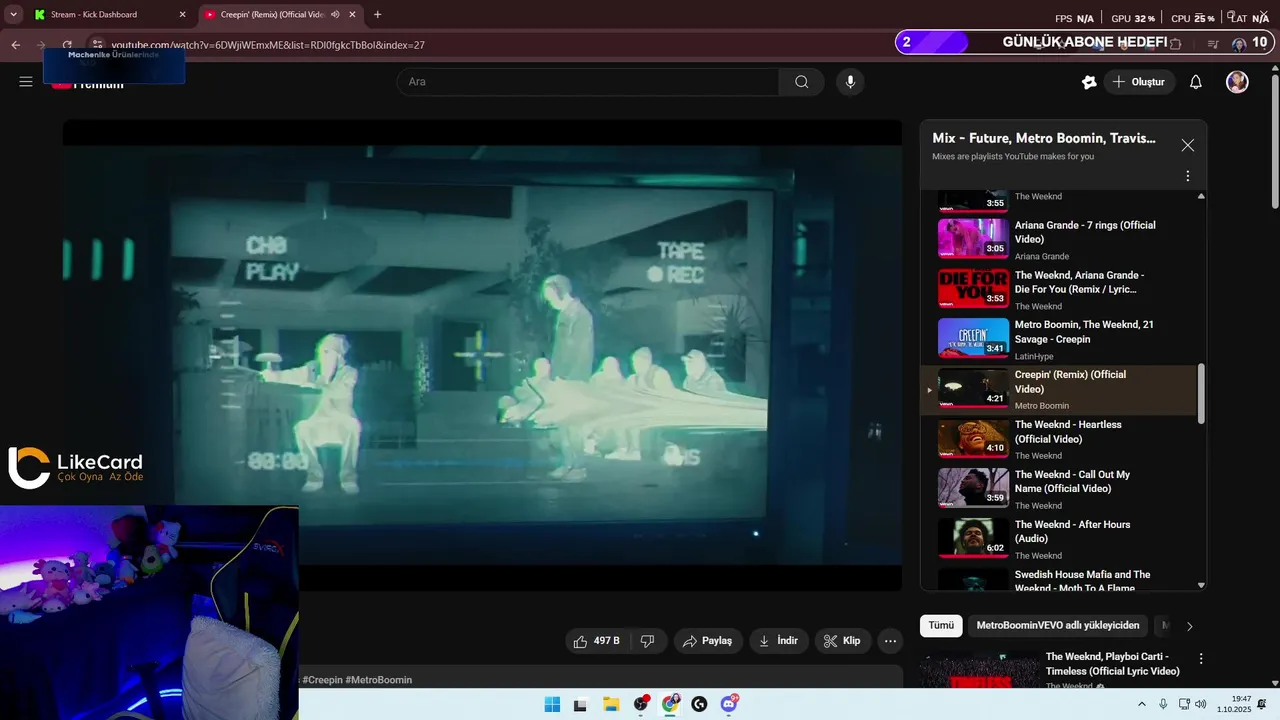Screen dimensions: 1280x720
Task: Click the playlist scroll-up arrow
Action: click(x=1201, y=196)
